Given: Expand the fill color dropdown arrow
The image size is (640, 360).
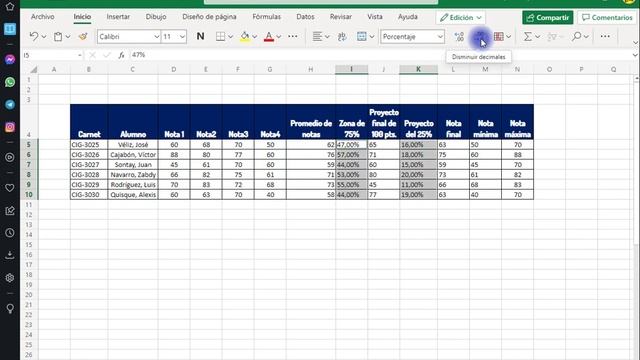Looking at the screenshot, I should click(x=255, y=37).
